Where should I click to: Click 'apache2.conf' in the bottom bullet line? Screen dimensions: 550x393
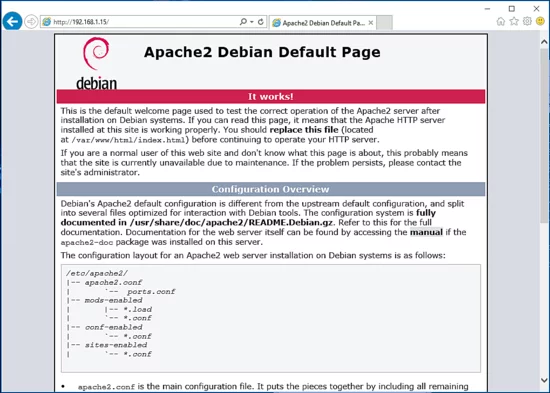coord(106,387)
